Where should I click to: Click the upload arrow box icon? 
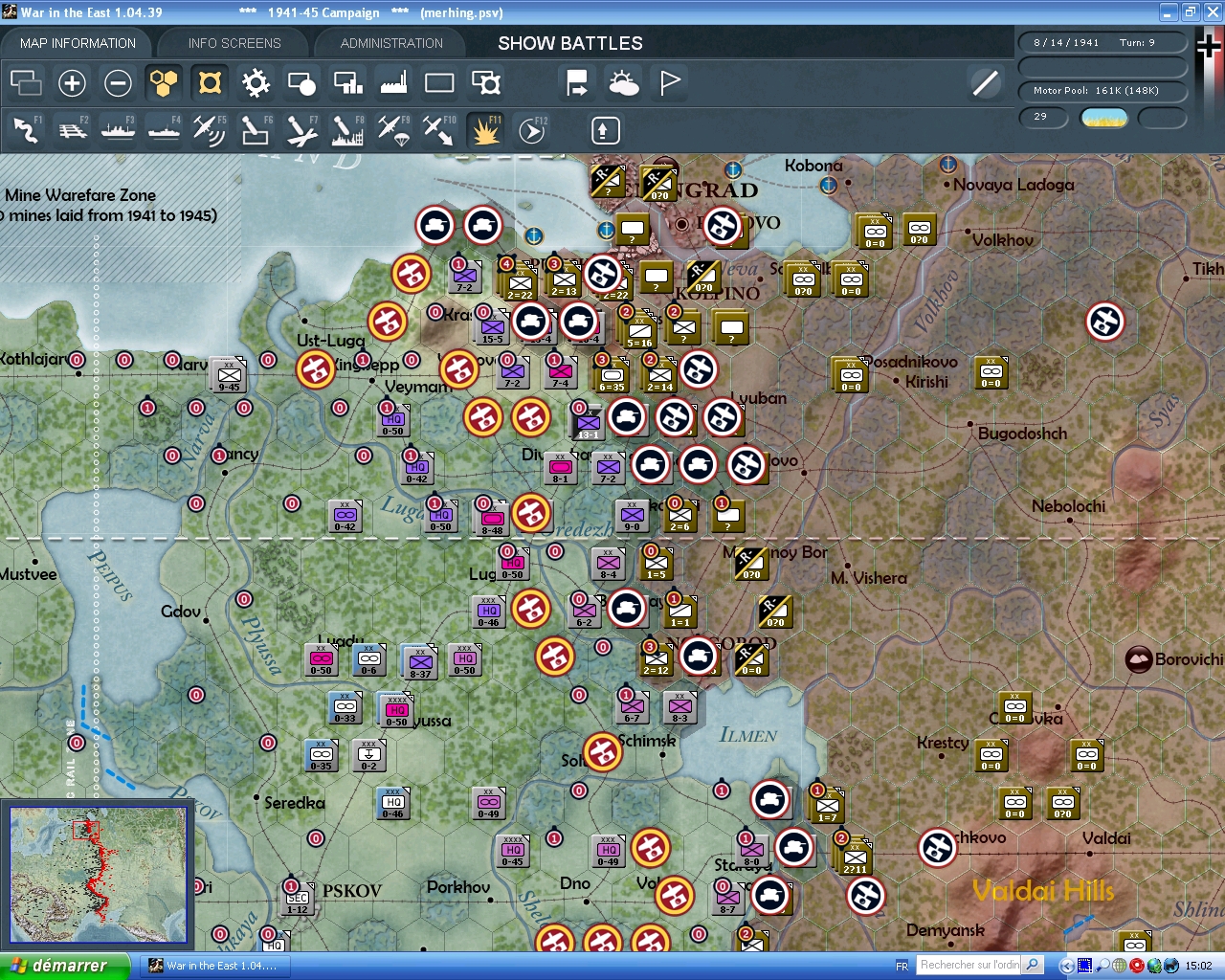pos(605,130)
